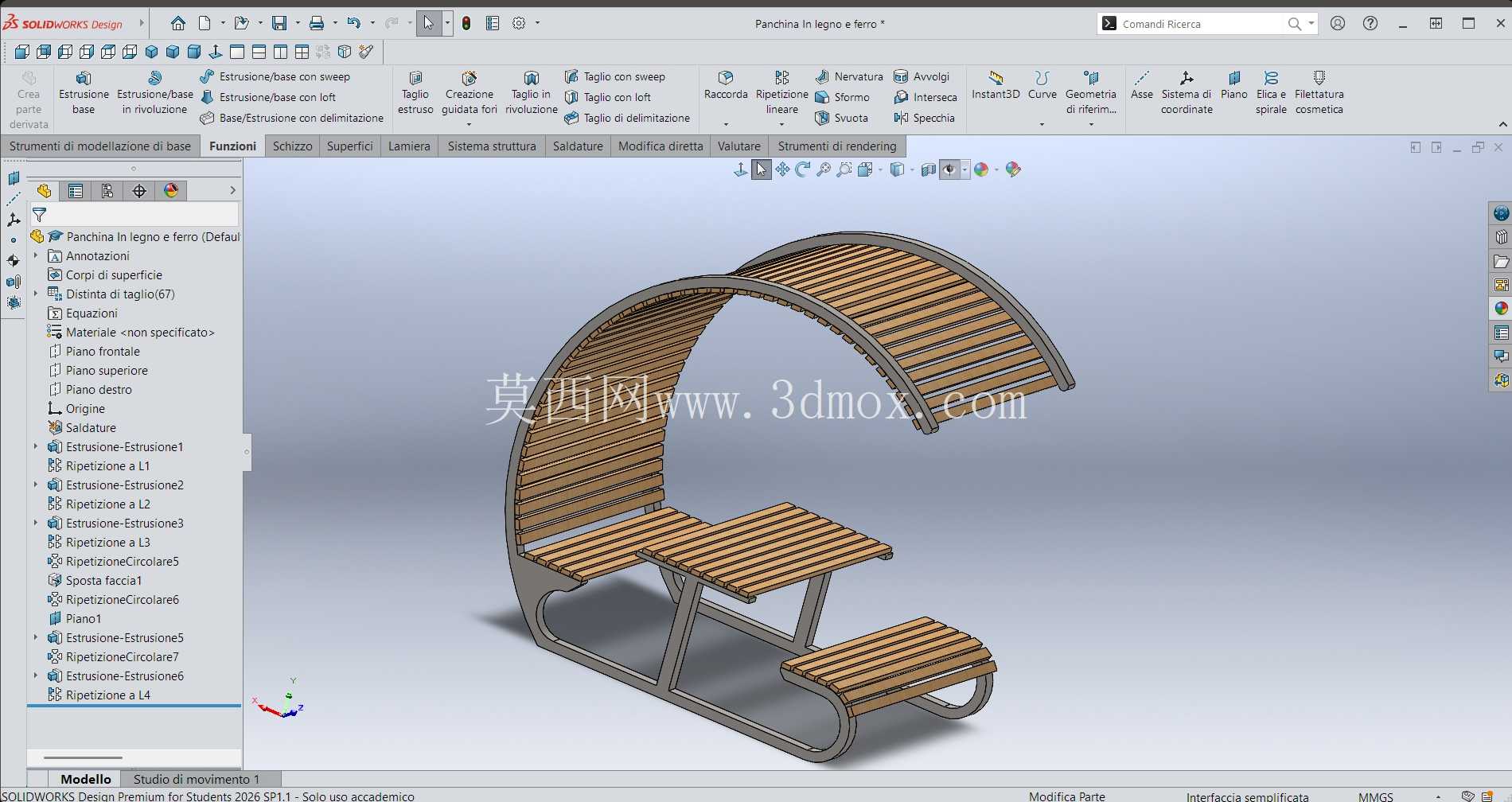The image size is (1512, 802).
Task: Select the Taglio estruso tool
Action: click(415, 93)
